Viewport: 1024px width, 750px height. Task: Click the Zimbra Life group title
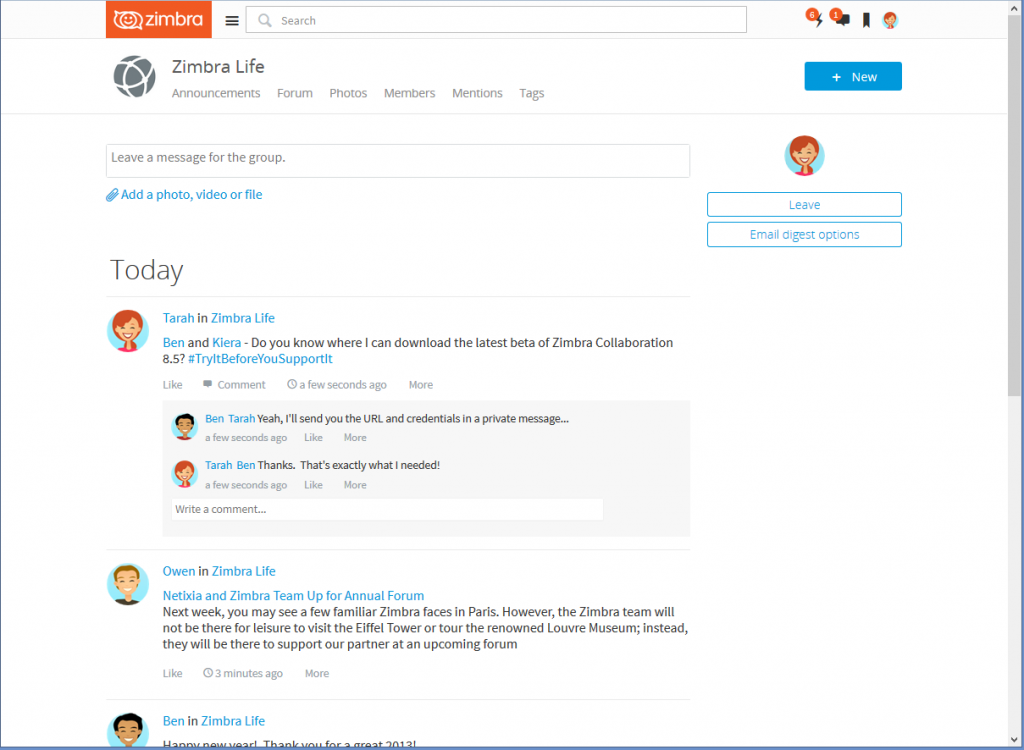pos(218,67)
